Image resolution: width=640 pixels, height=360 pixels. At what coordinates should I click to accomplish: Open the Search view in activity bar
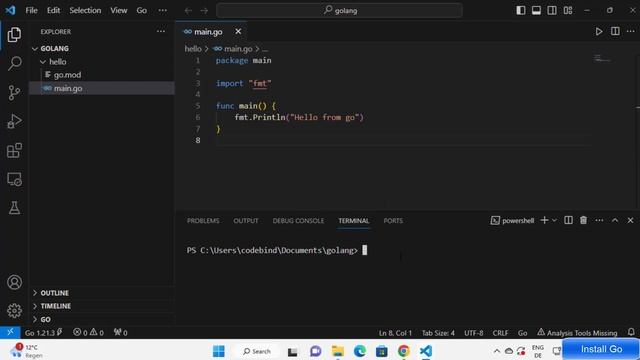(x=14, y=63)
